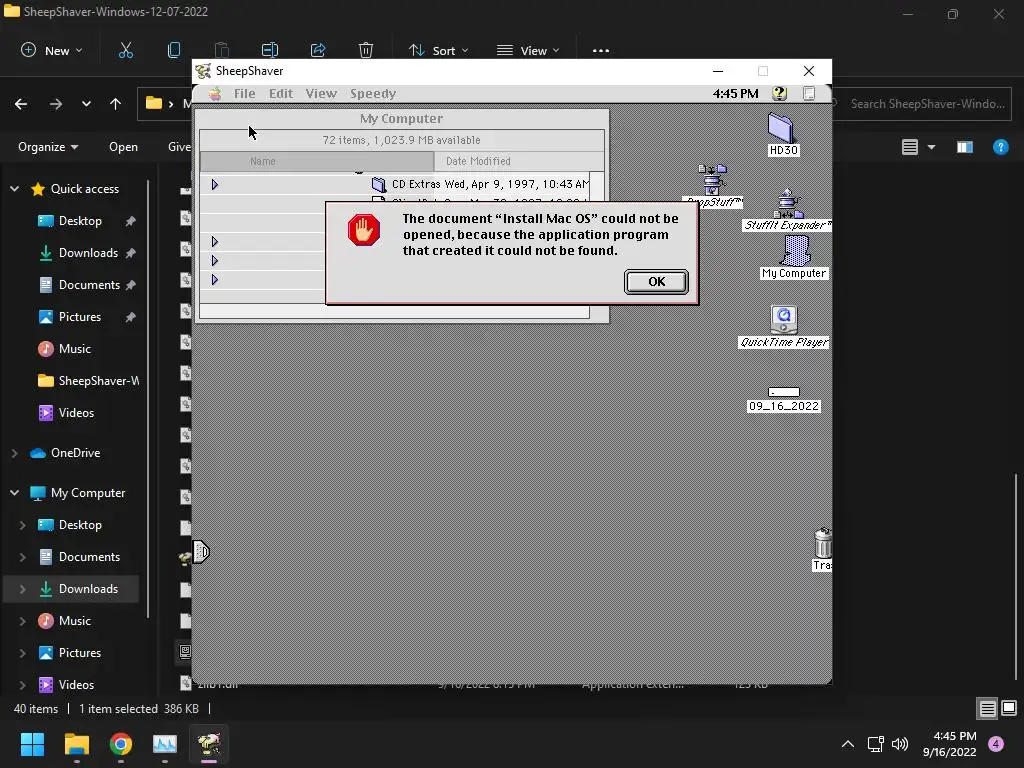
Task: Open recent locations chevron
Action: (86, 104)
